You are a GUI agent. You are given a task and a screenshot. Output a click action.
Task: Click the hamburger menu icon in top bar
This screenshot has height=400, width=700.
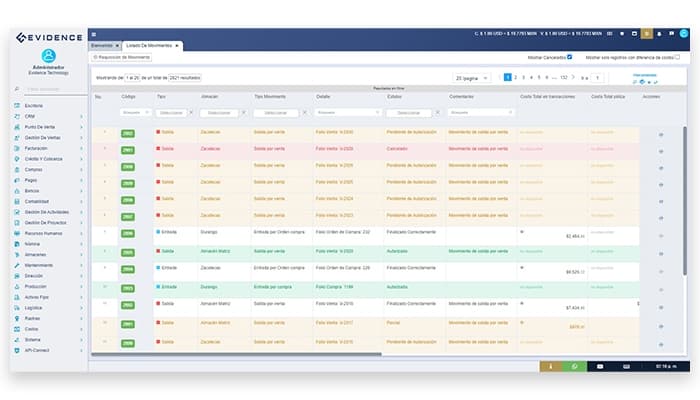click(93, 34)
